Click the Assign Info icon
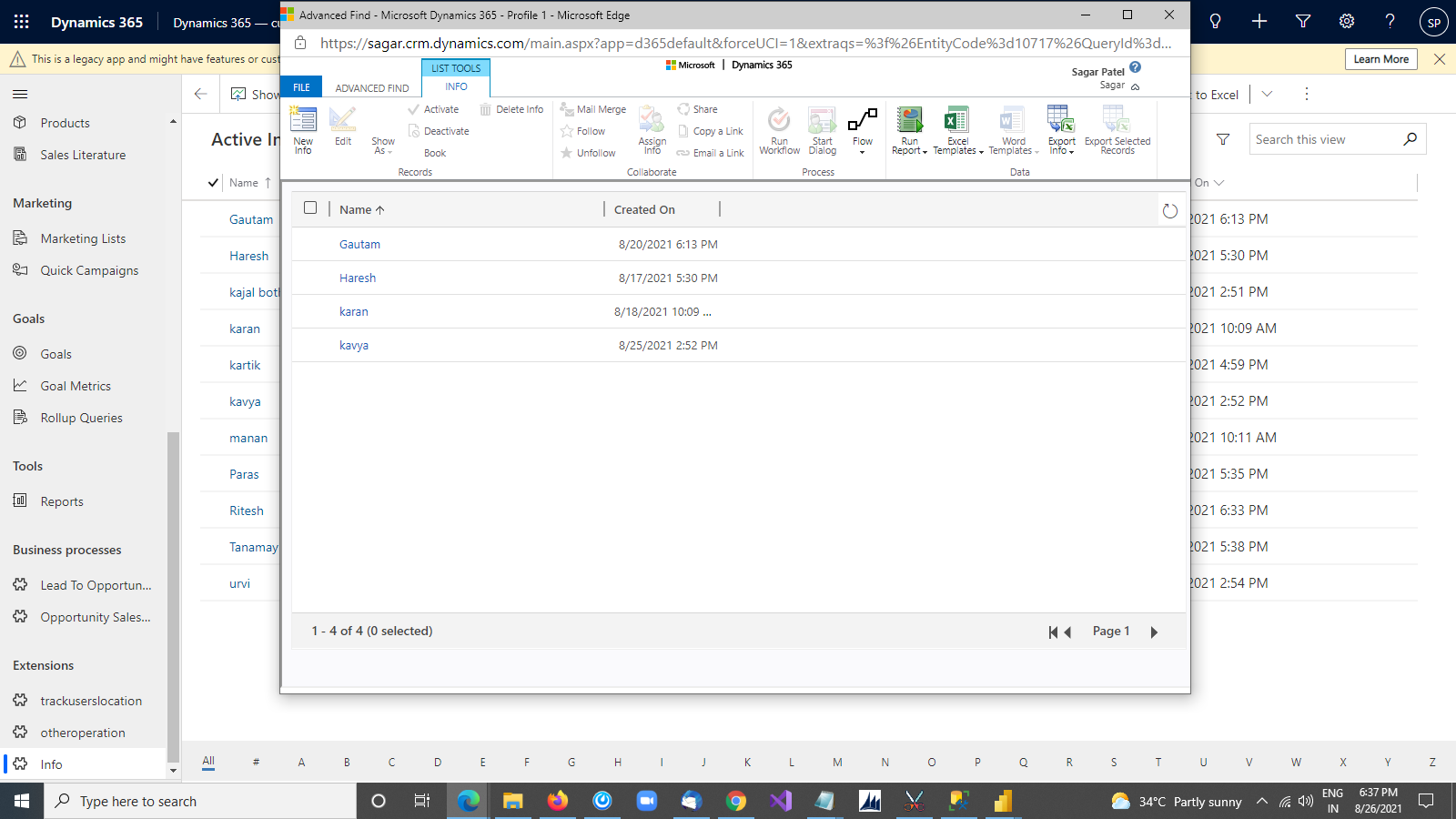 (652, 130)
